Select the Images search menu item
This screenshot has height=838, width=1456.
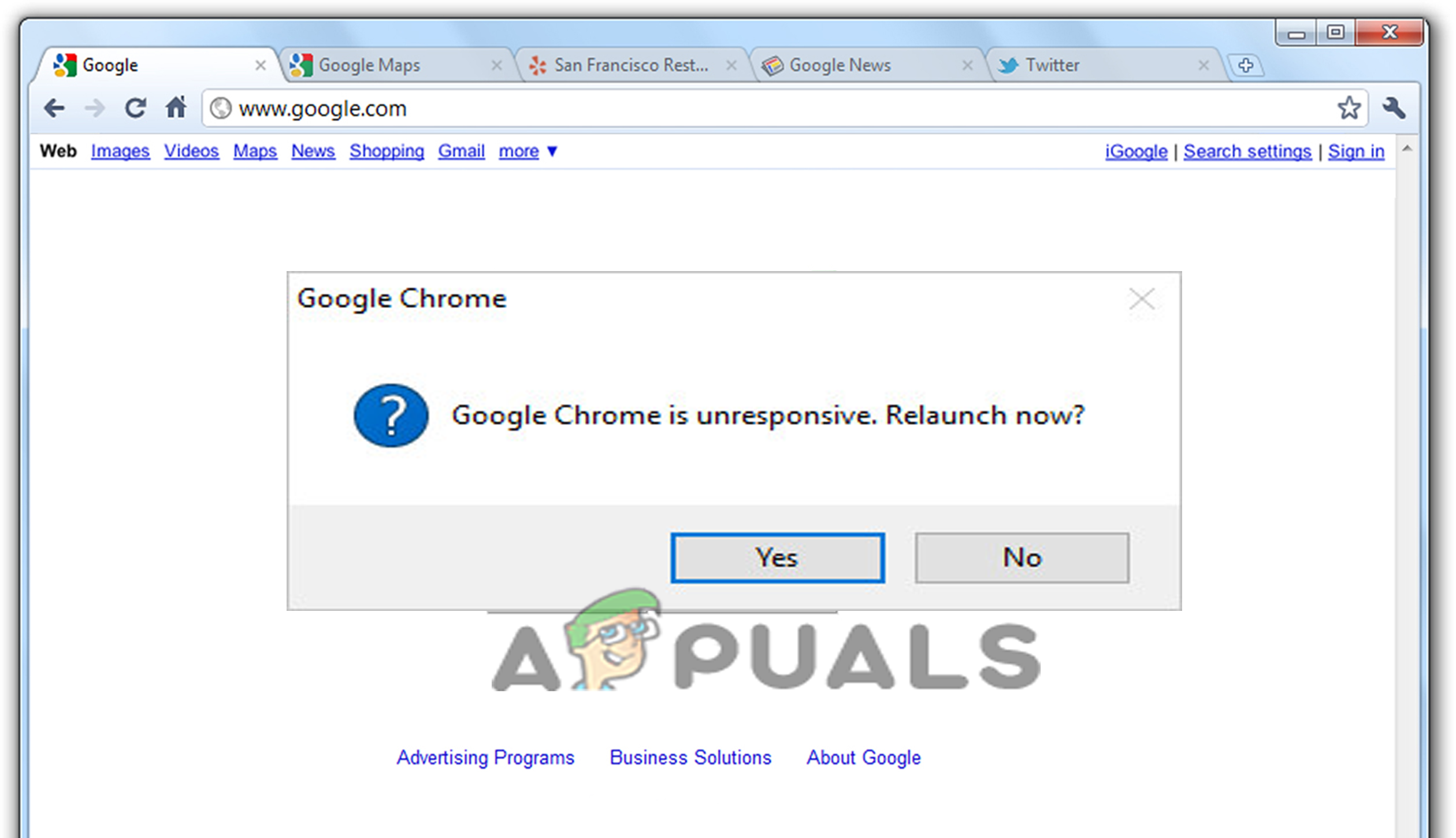click(x=119, y=151)
